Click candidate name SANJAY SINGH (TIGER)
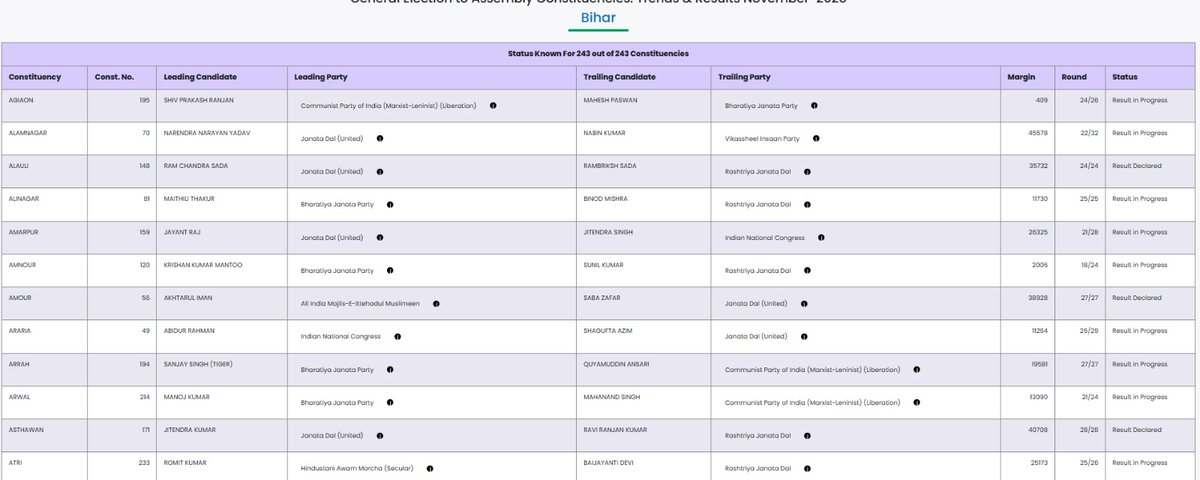The width and height of the screenshot is (1200, 480). (198, 364)
